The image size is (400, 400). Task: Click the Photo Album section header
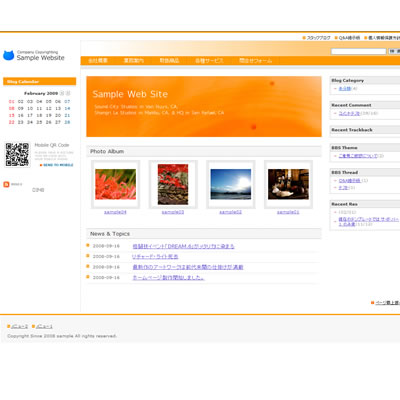coord(204,151)
